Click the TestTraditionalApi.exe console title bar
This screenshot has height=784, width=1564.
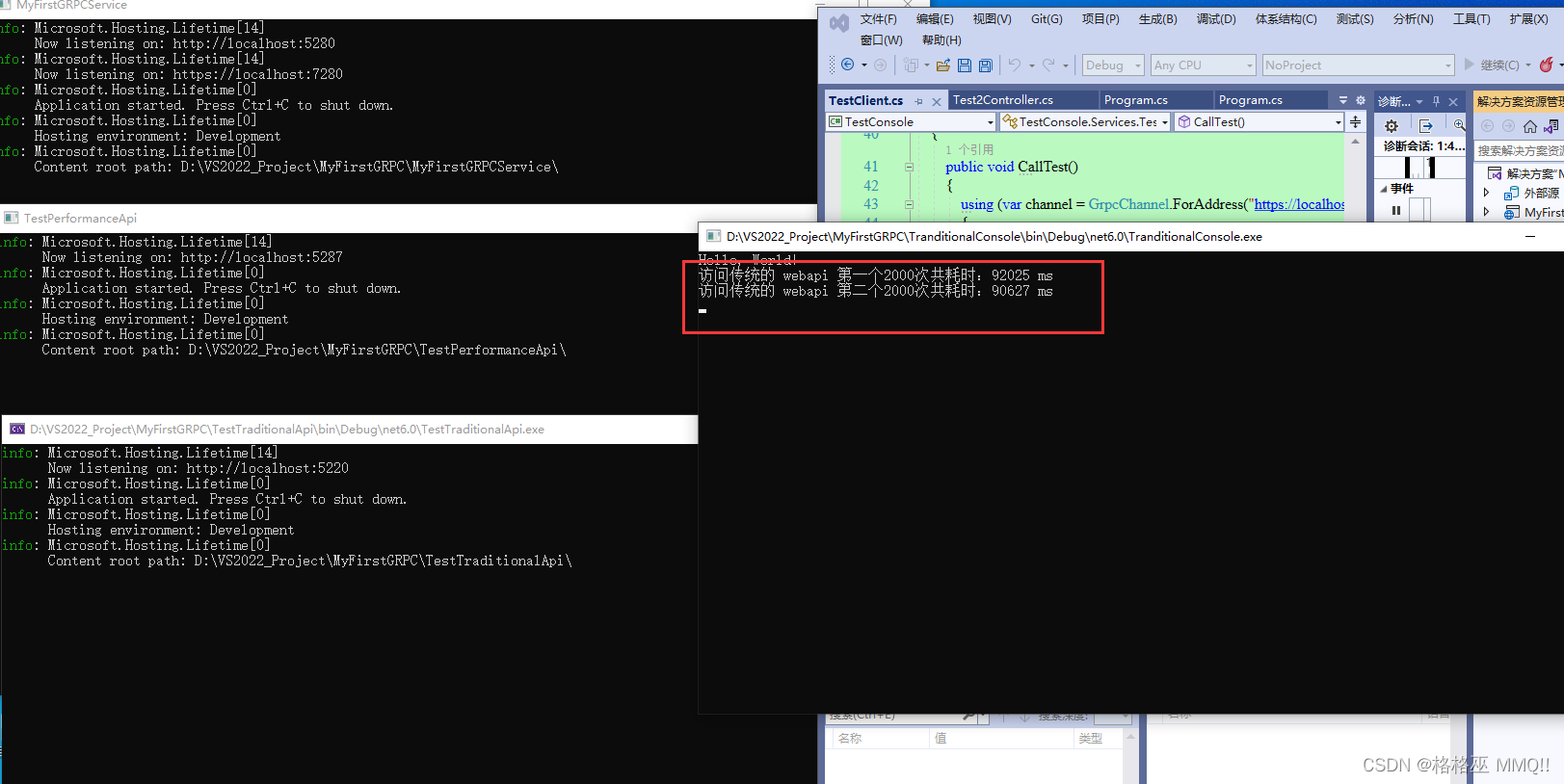[350, 430]
